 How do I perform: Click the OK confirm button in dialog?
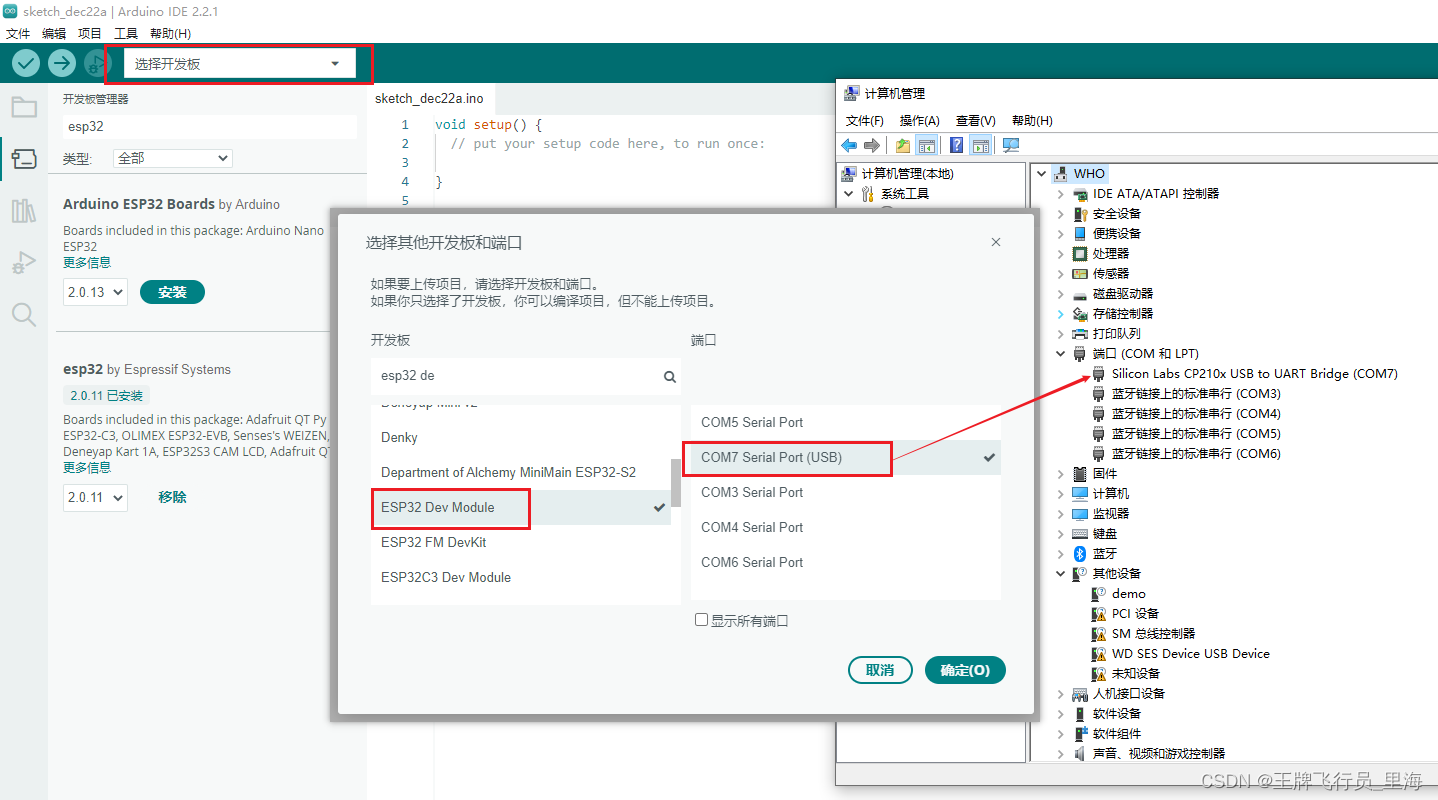point(965,670)
